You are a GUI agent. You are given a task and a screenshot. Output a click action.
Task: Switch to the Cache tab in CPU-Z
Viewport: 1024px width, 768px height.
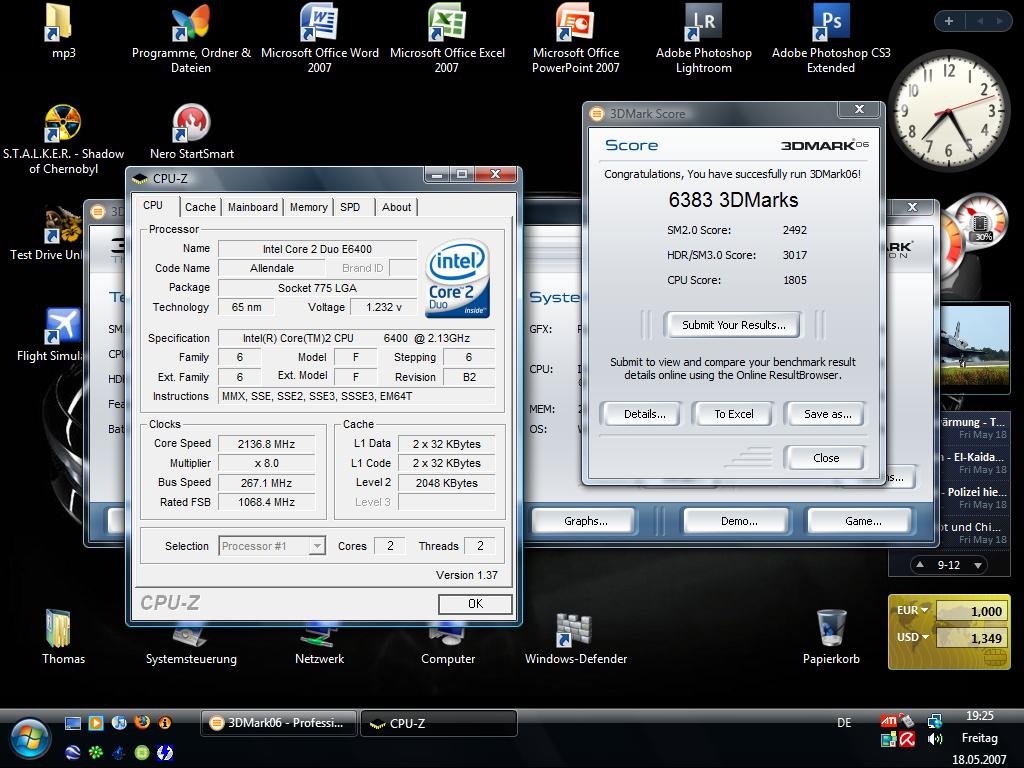pos(200,207)
